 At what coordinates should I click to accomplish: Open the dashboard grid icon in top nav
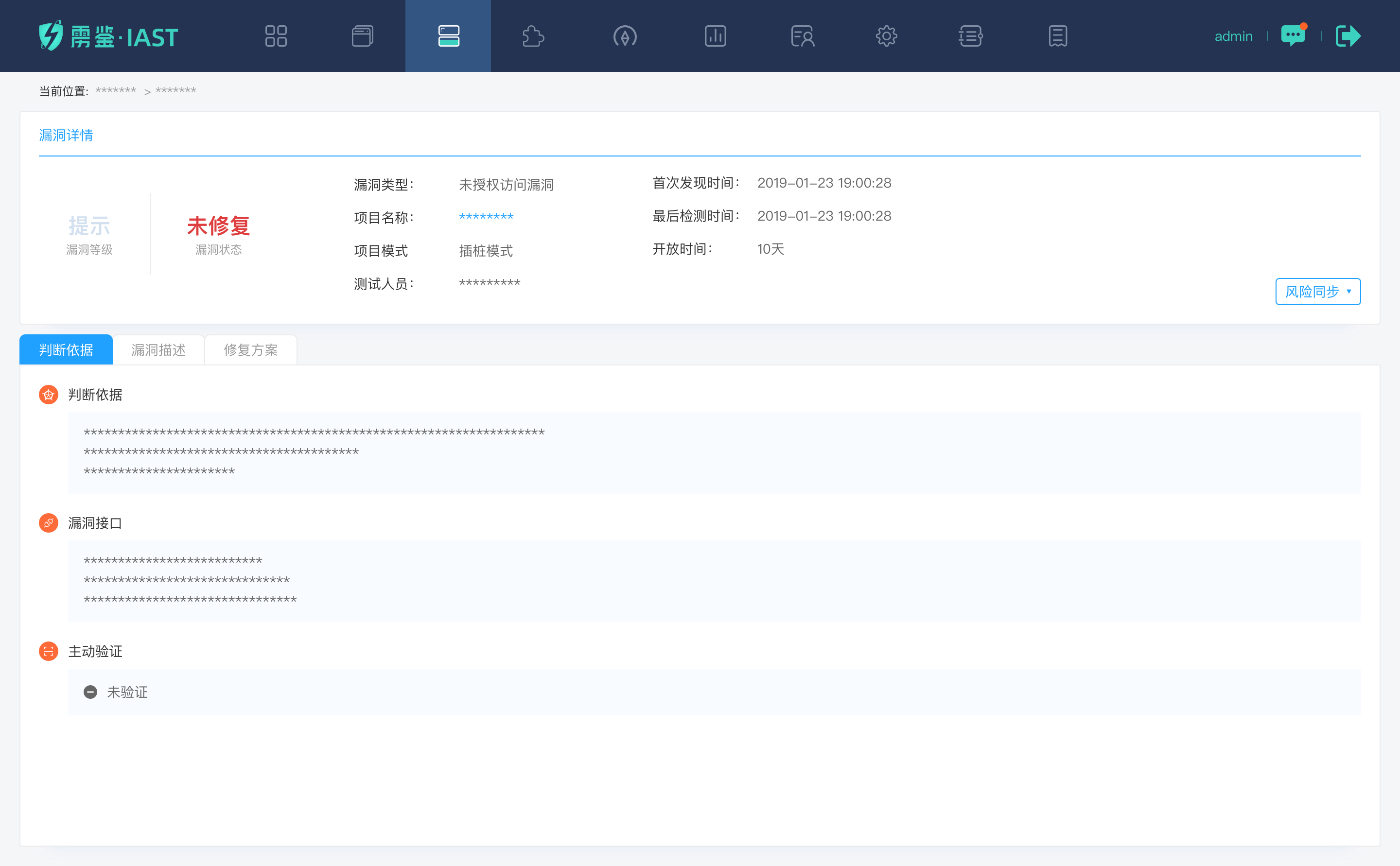(x=276, y=36)
